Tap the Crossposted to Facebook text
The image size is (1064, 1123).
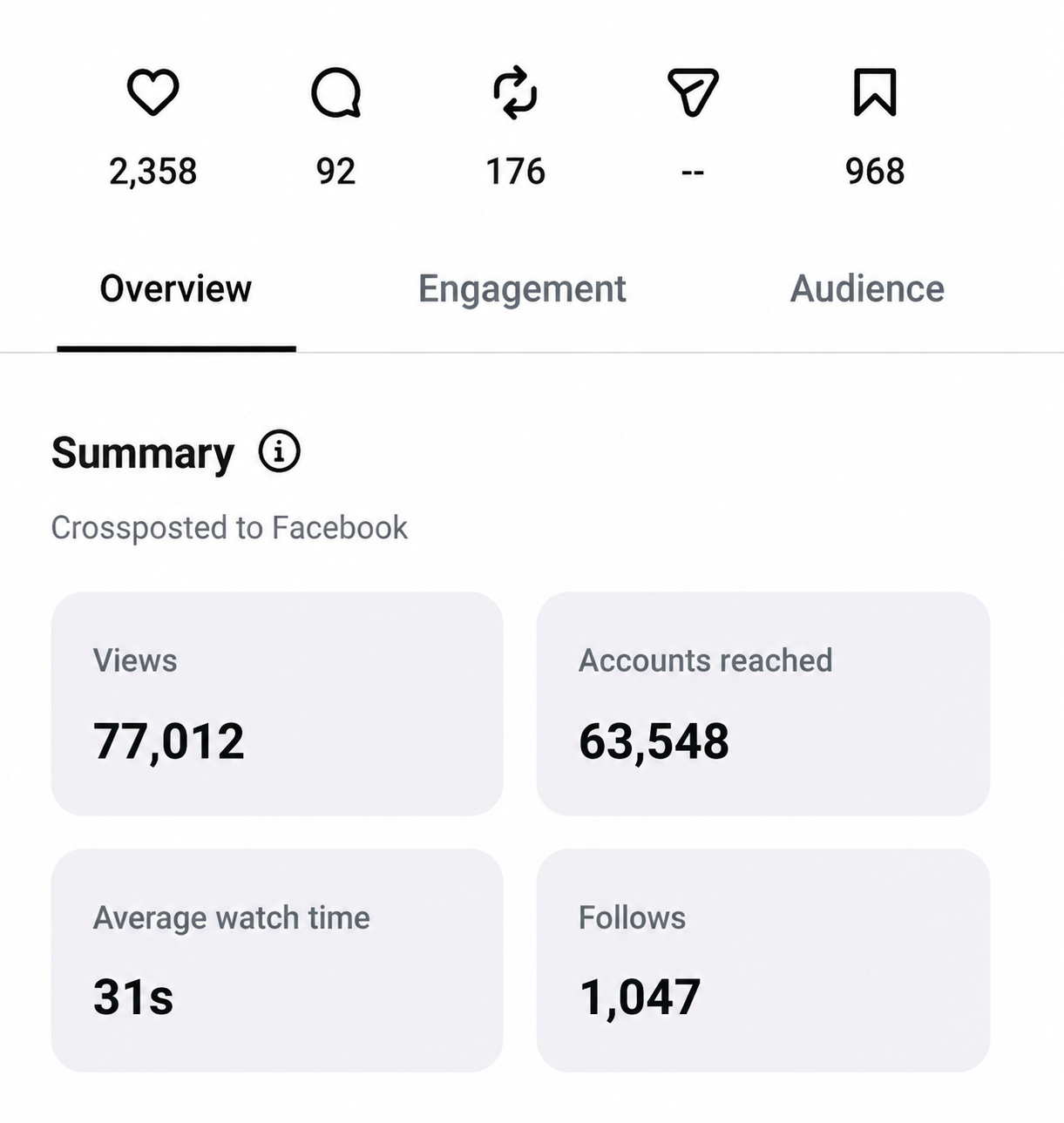coord(229,528)
